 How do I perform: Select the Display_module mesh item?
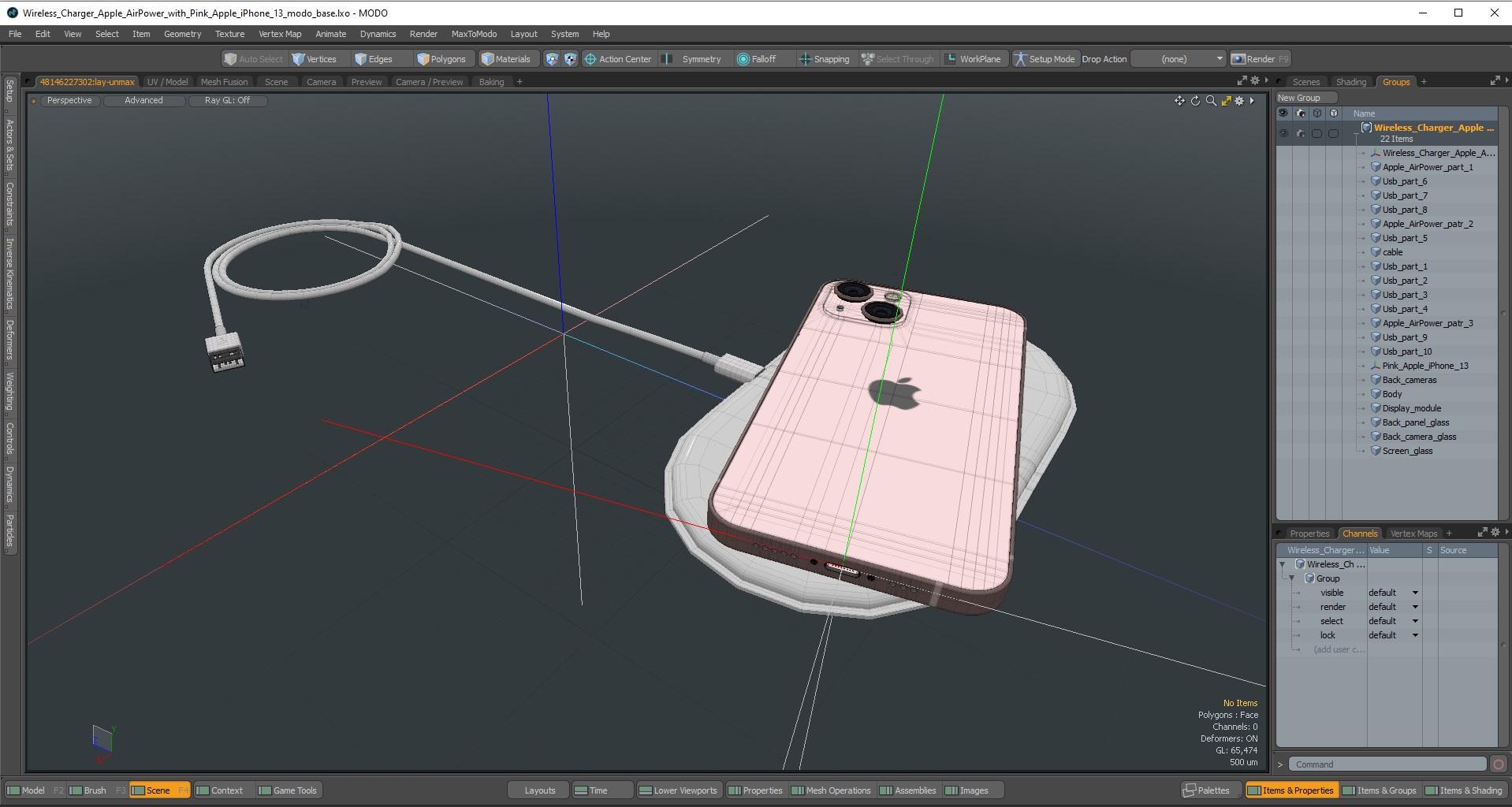coord(1411,408)
